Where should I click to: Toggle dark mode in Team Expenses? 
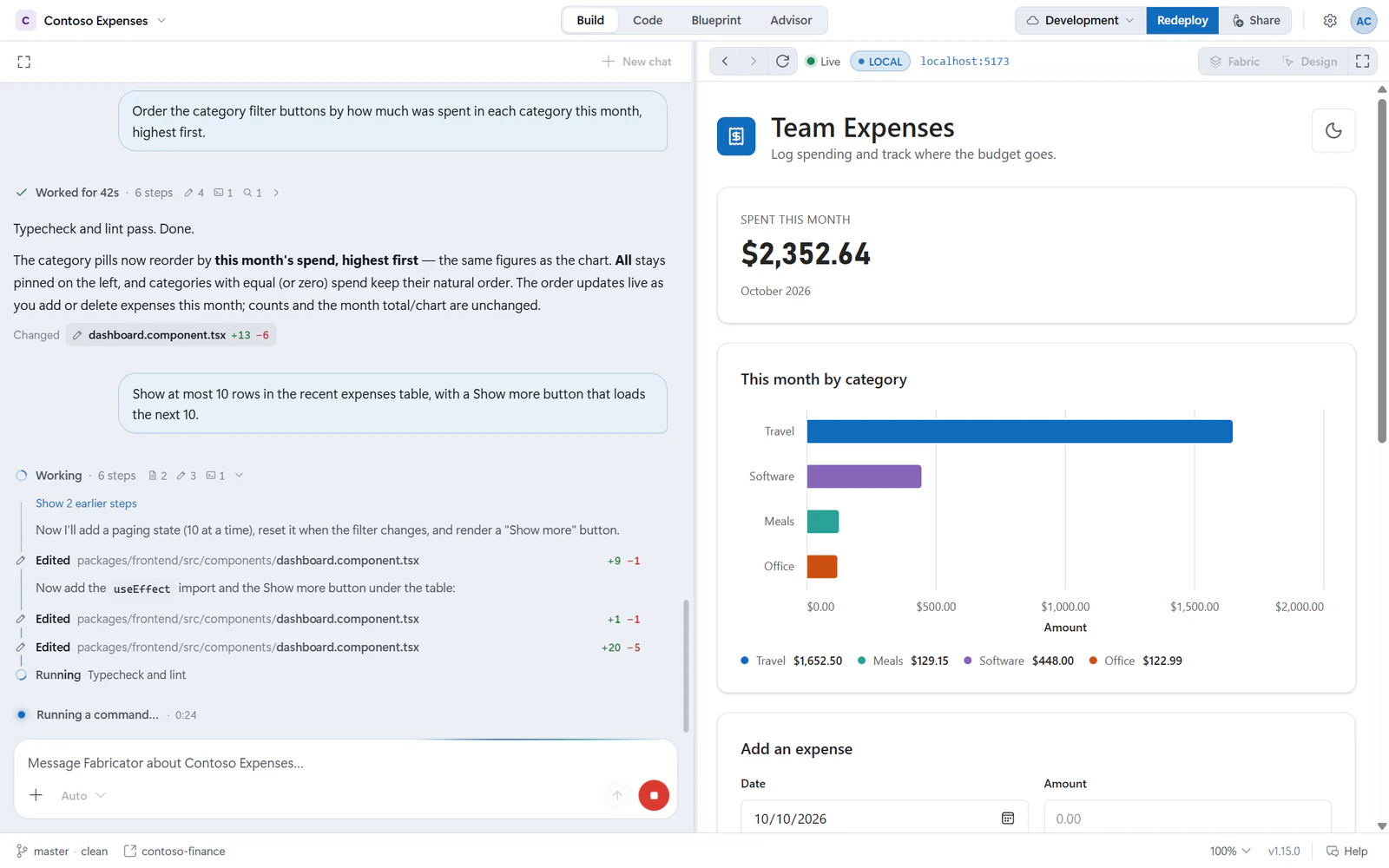pos(1333,131)
